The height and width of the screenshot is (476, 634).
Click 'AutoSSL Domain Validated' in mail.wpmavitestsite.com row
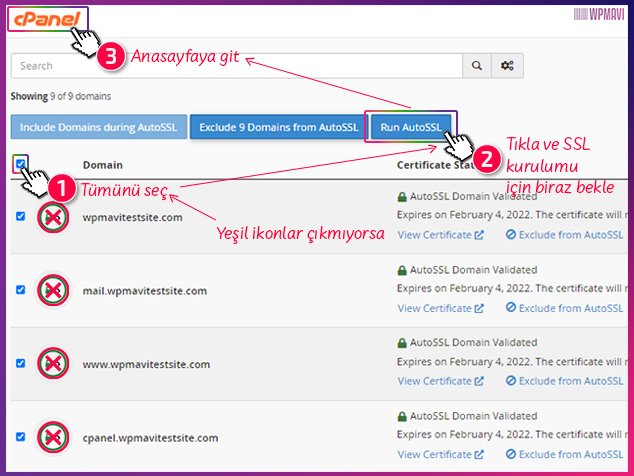coord(473,270)
